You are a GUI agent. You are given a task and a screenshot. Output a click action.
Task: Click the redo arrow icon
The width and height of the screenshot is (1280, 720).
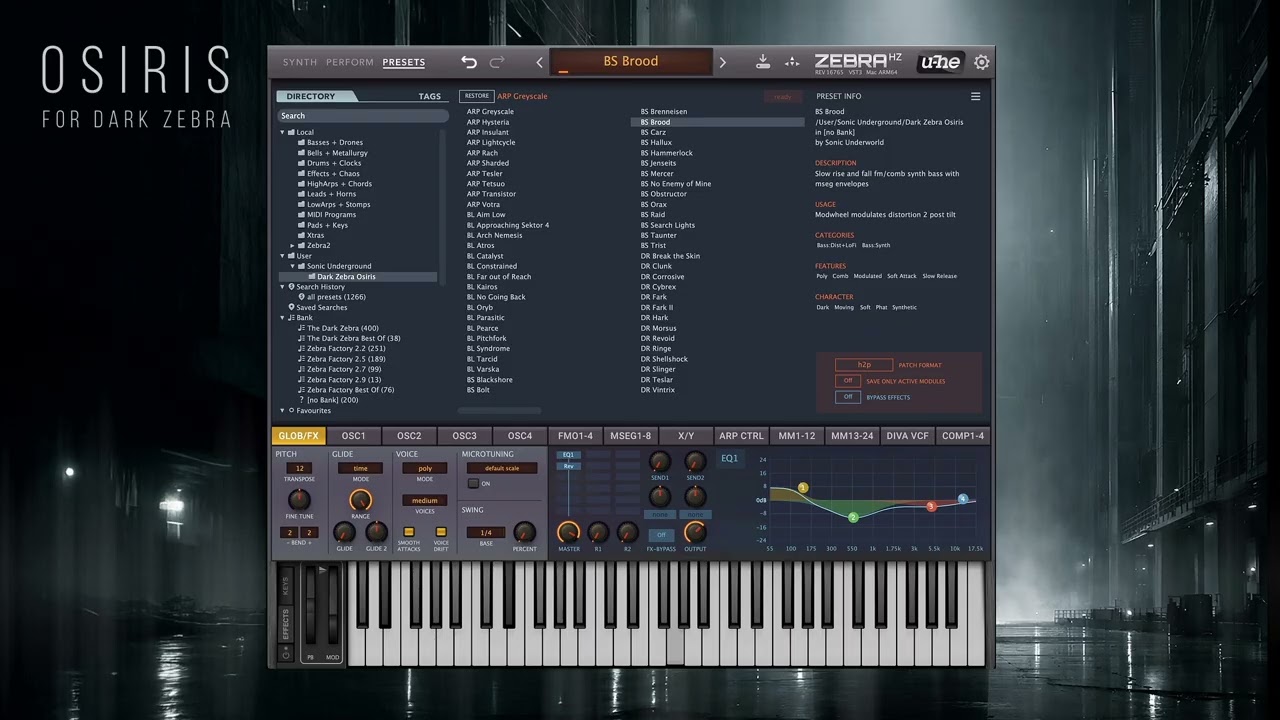497,62
